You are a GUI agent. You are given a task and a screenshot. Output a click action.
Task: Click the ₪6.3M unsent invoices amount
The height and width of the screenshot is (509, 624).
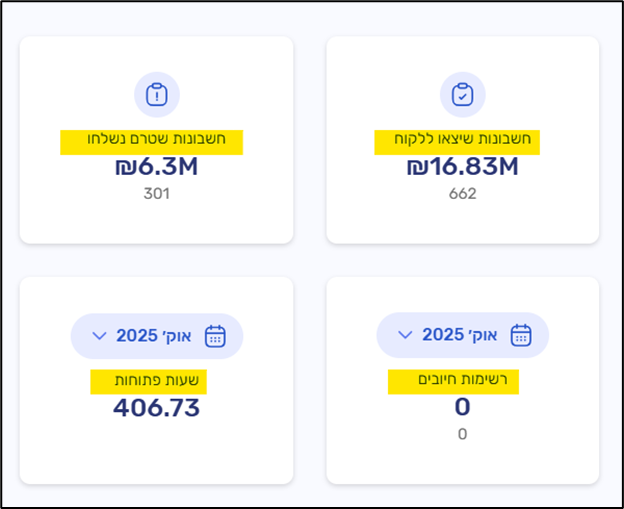[x=156, y=167]
